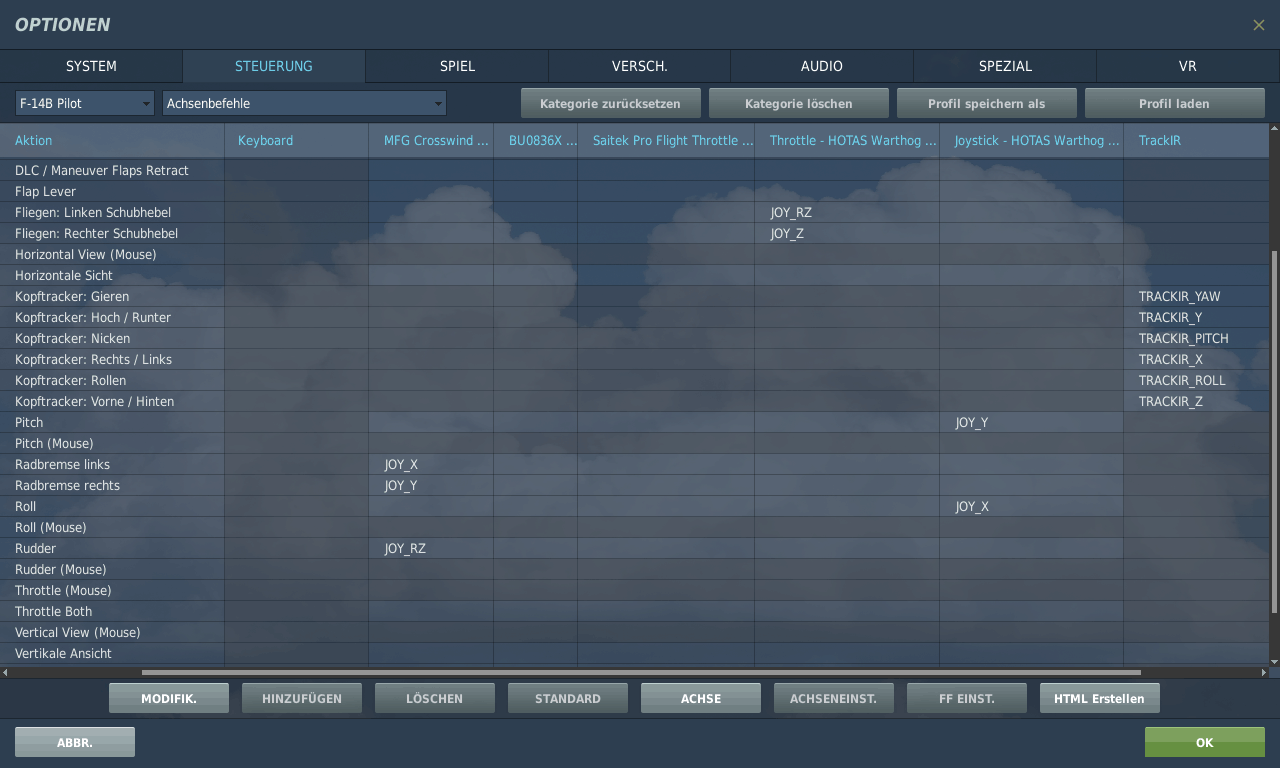Image resolution: width=1280 pixels, height=768 pixels.
Task: Select the JOY_RZ binding for Rudder
Action: (x=405, y=548)
